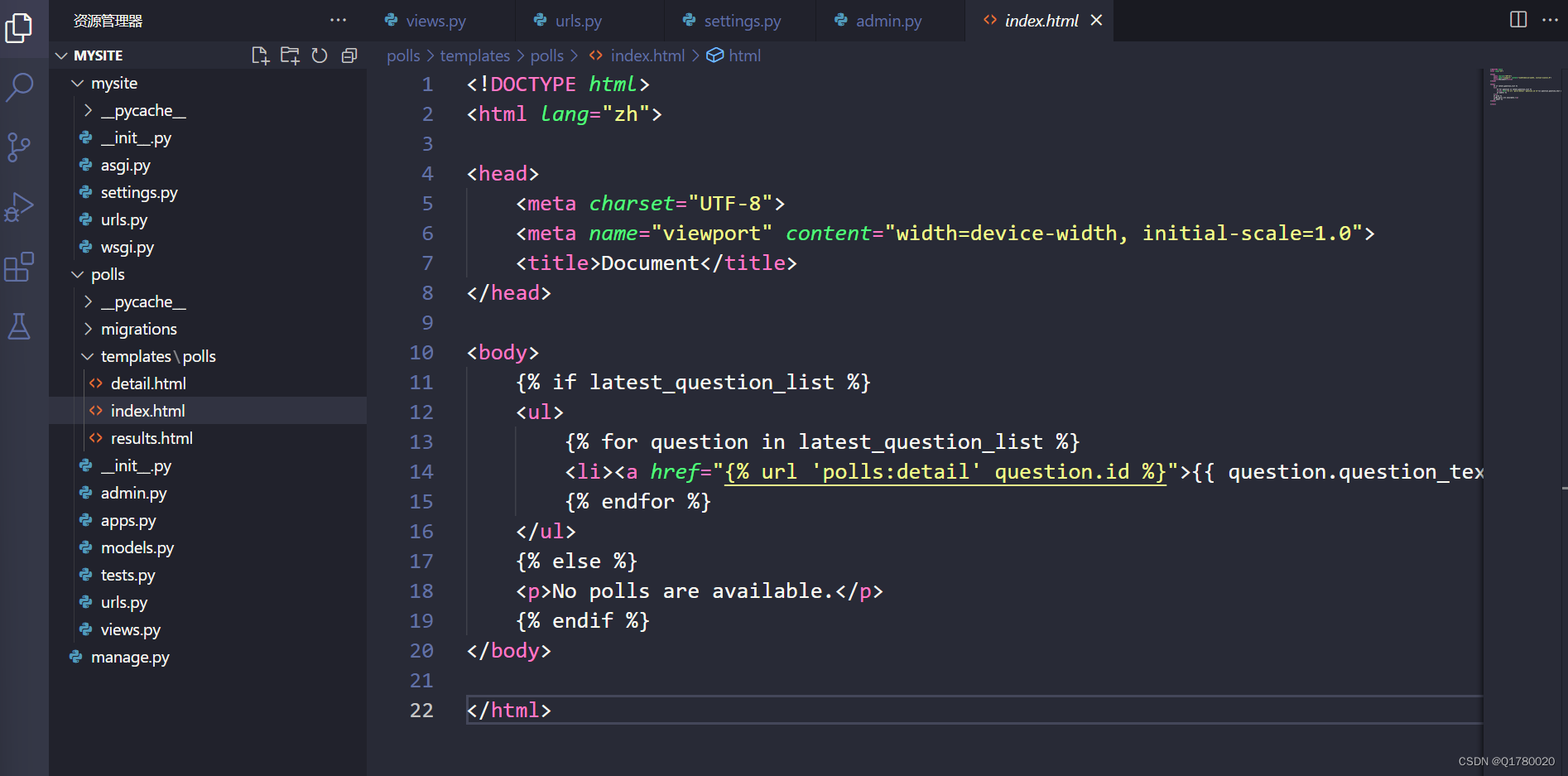Open manage.py in the explorer
Screen dimensions: 1568x776
(208, 657)
